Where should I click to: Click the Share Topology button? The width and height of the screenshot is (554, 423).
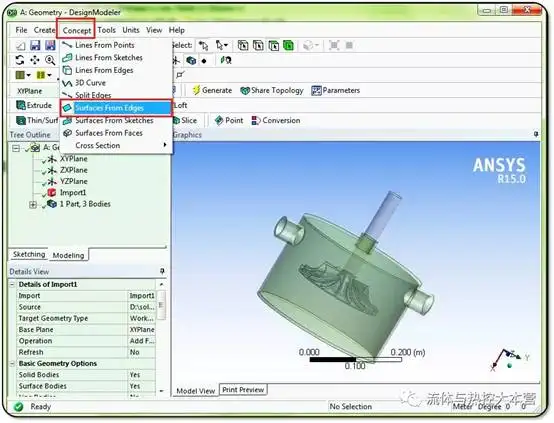pos(272,90)
